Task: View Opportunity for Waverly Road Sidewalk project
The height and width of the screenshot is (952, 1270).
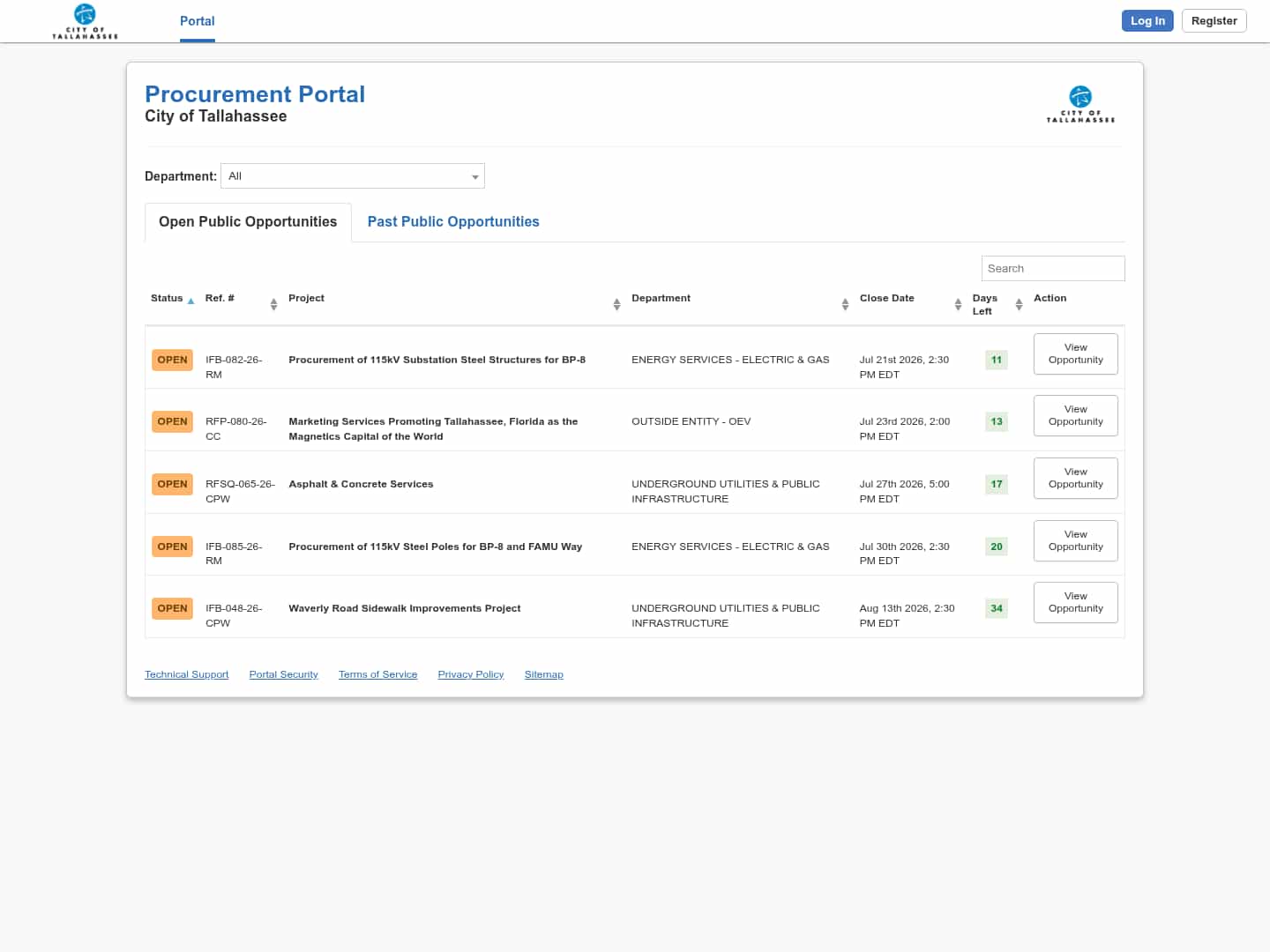Action: (x=1076, y=603)
